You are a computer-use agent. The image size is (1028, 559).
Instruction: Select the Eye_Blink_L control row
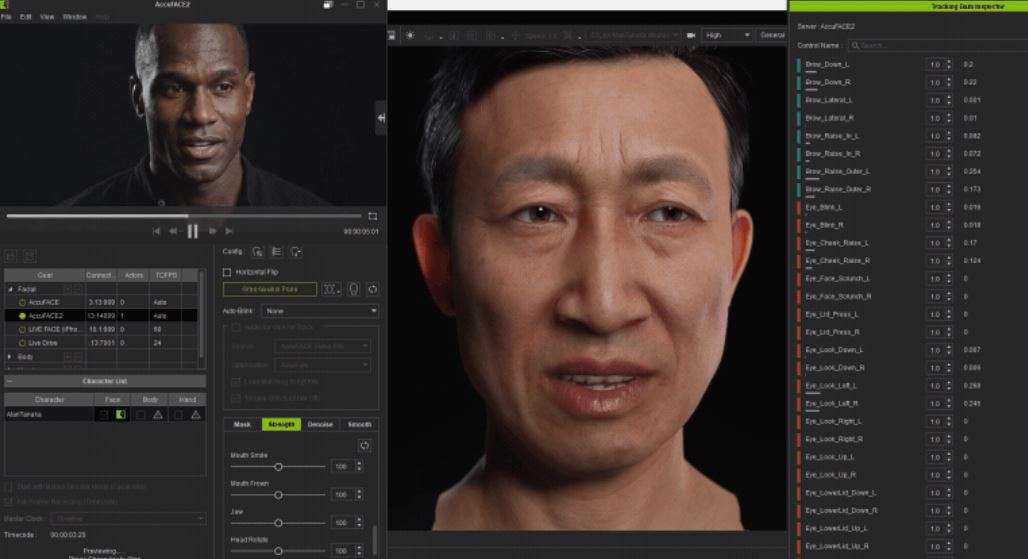tap(911, 207)
